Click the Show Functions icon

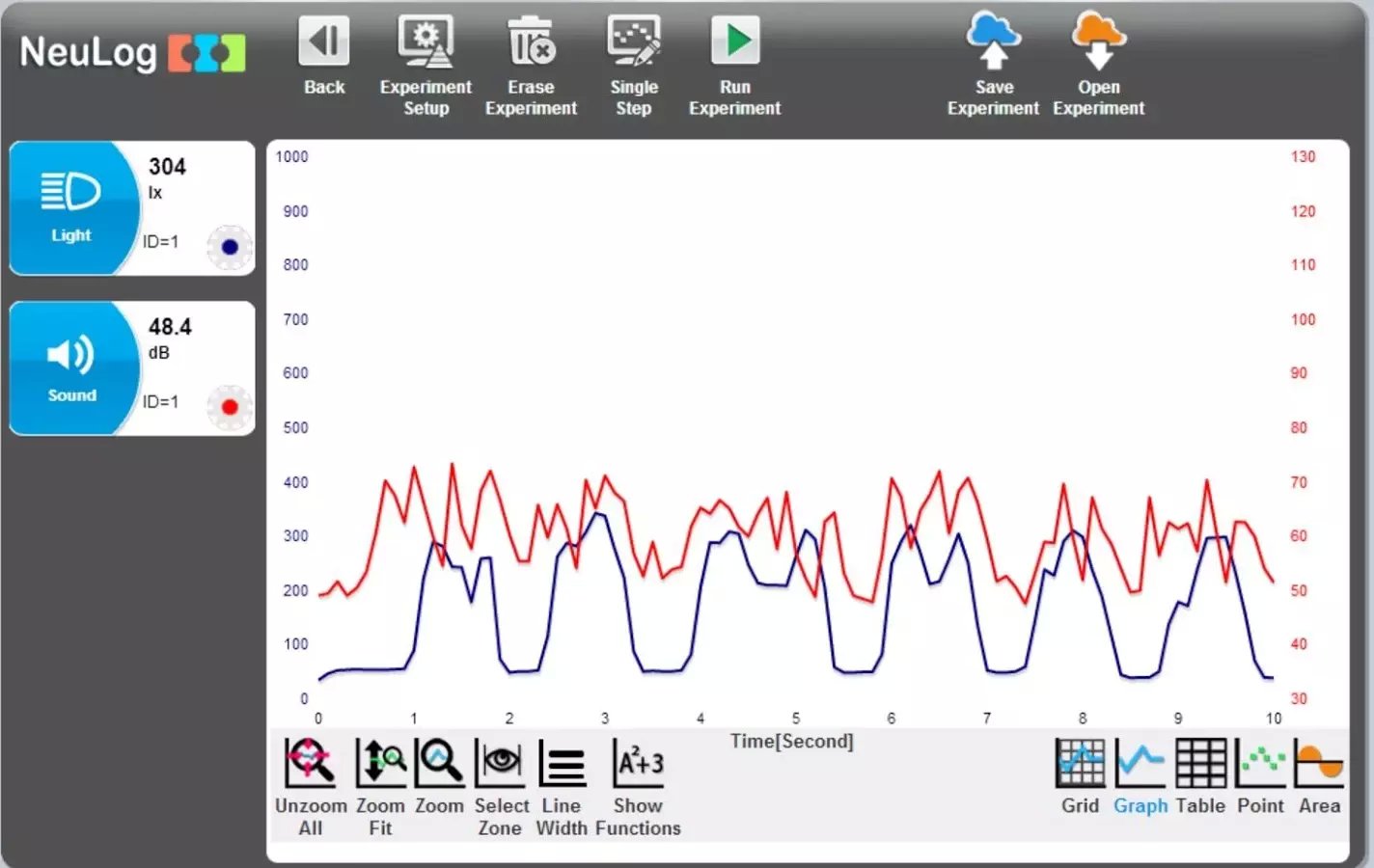point(638,763)
